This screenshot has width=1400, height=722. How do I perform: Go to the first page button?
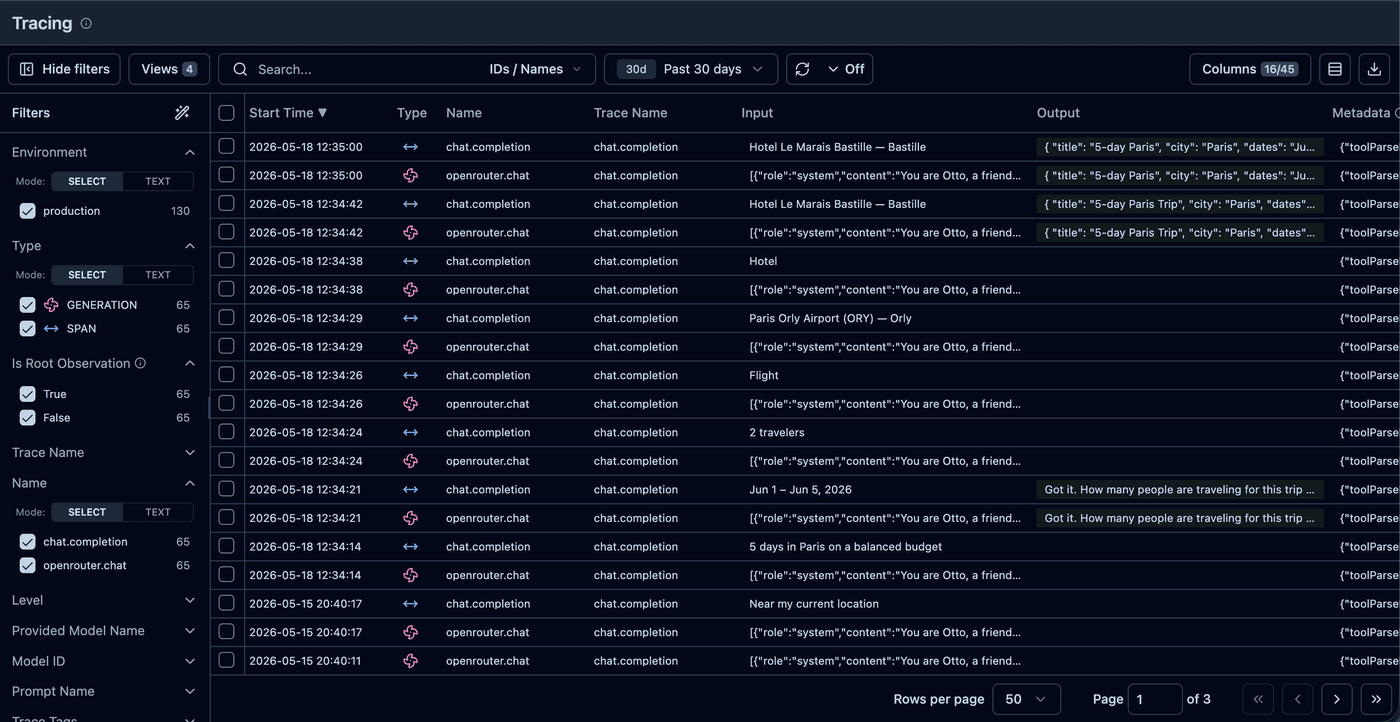[1258, 699]
